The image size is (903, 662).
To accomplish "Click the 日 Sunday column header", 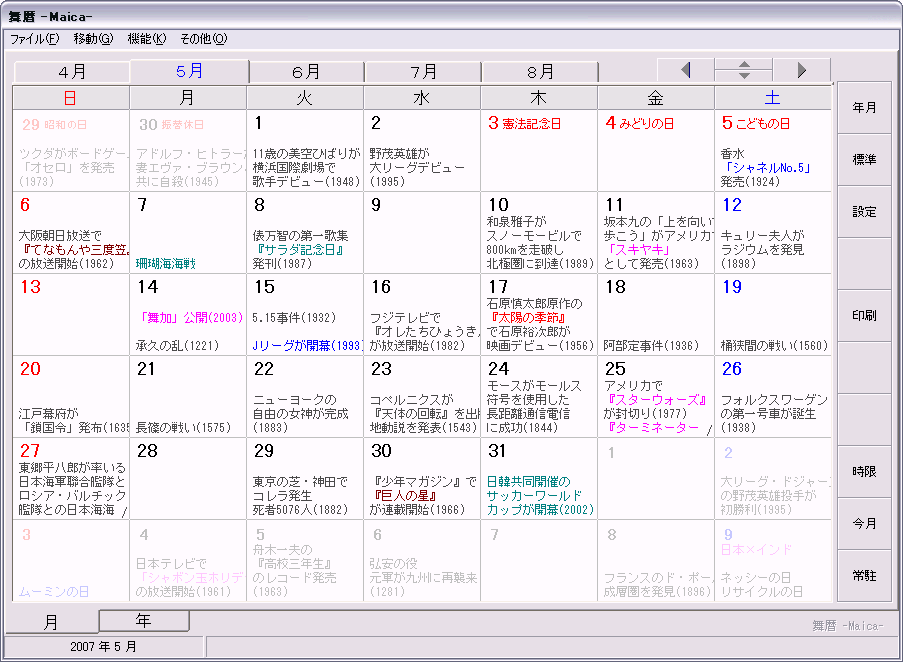I will [71, 98].
